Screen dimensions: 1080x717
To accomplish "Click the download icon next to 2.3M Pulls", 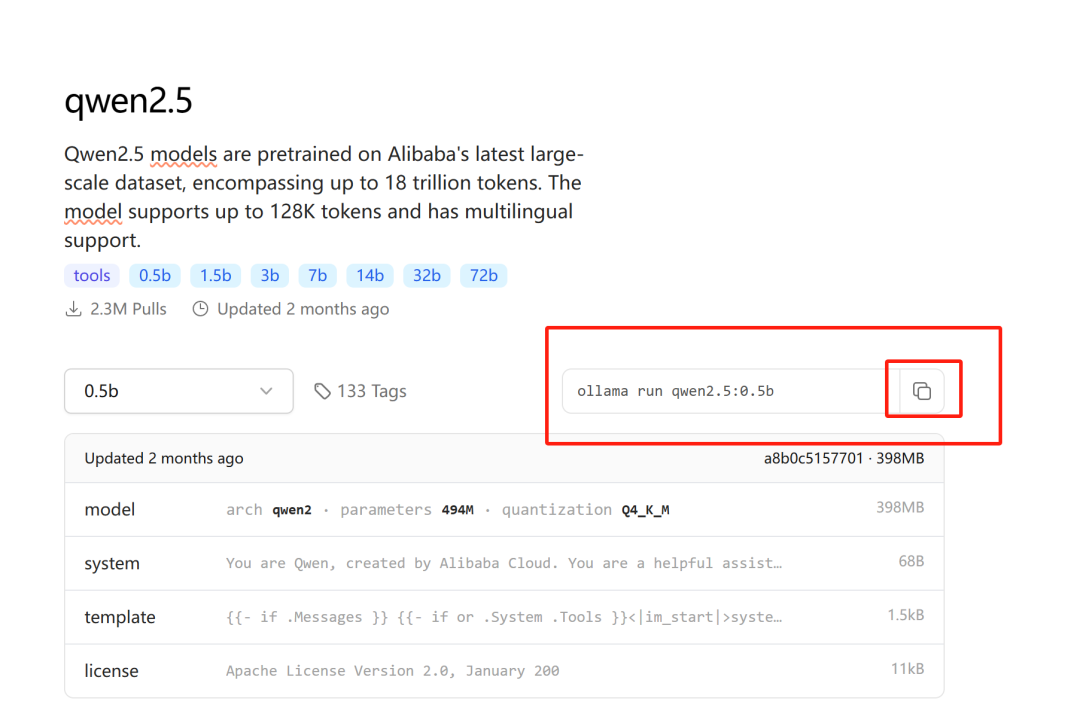I will point(73,309).
